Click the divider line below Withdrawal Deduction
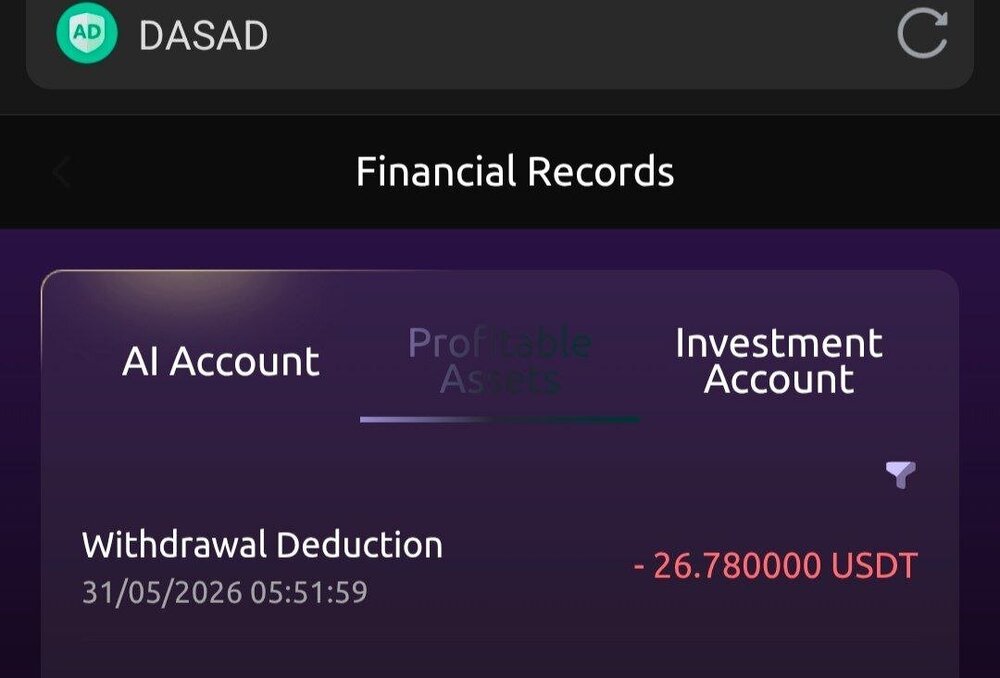1000x678 pixels. (x=500, y=636)
